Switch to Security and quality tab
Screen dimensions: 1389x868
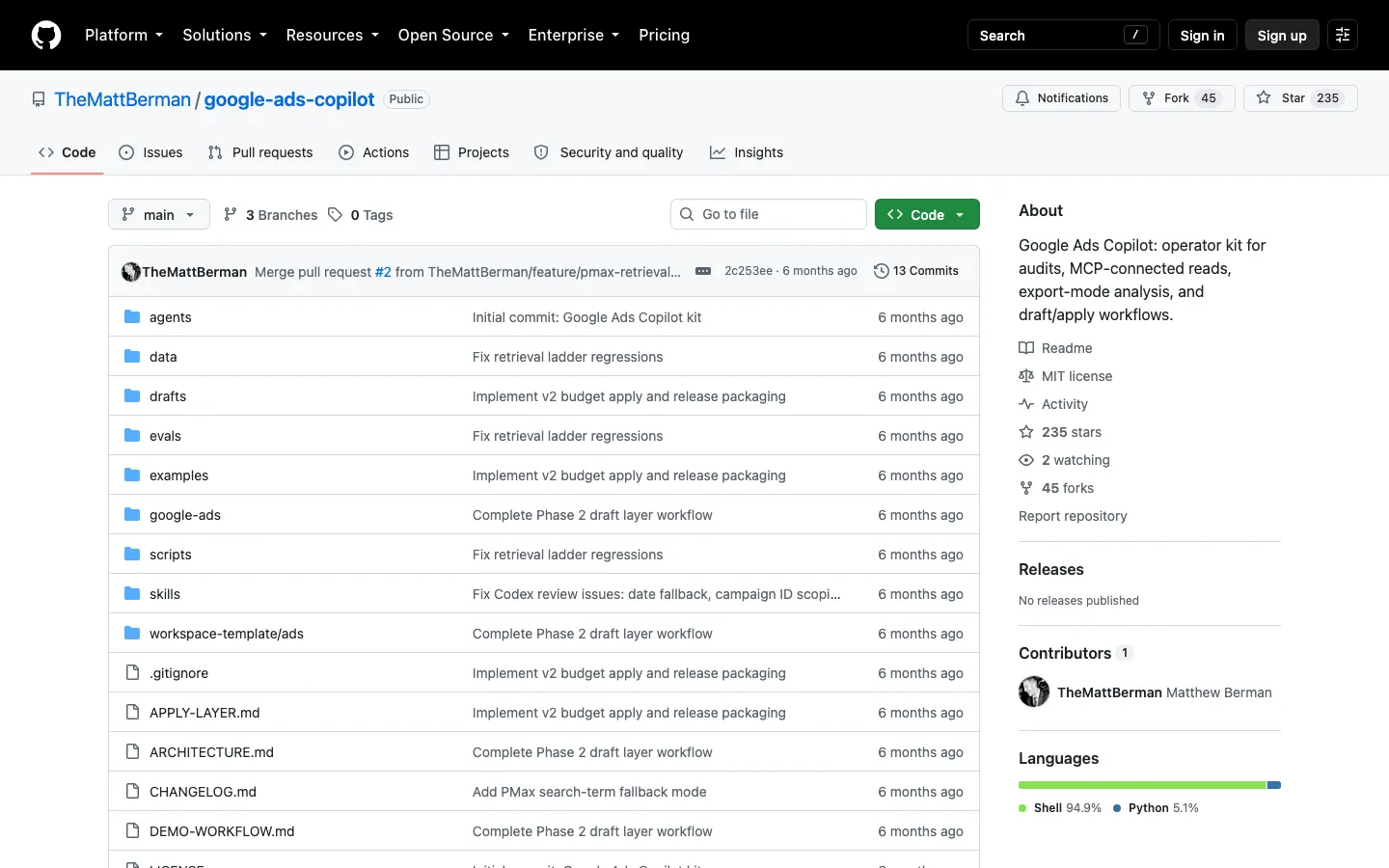609,152
